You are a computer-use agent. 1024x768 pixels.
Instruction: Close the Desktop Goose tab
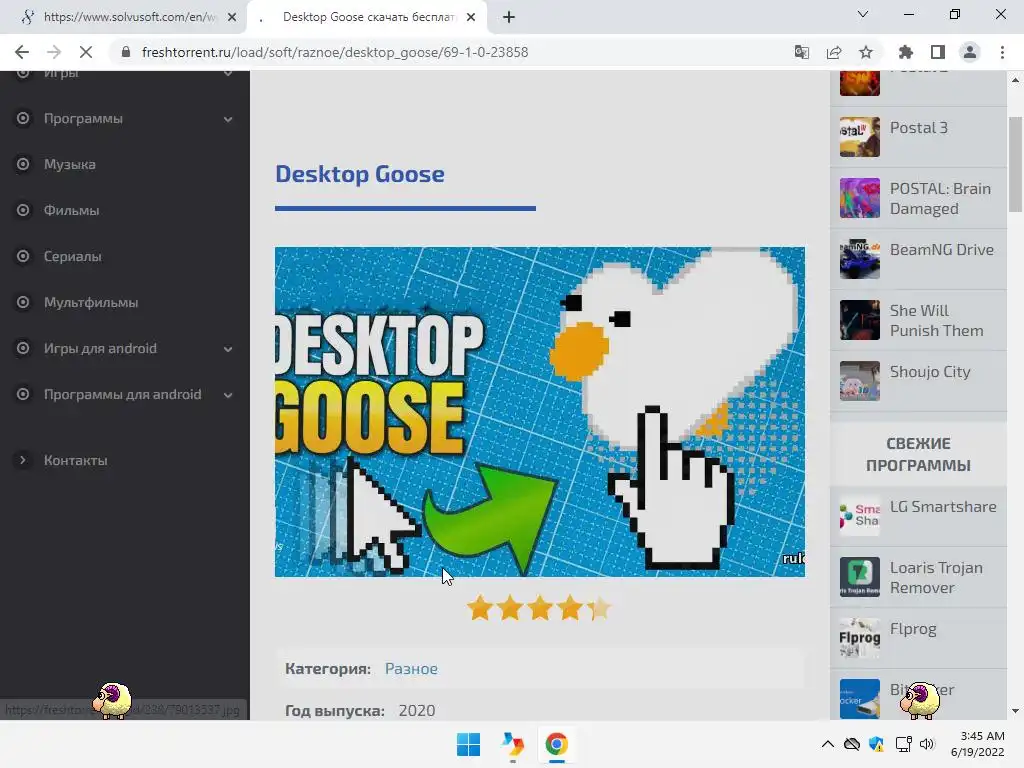tap(471, 18)
